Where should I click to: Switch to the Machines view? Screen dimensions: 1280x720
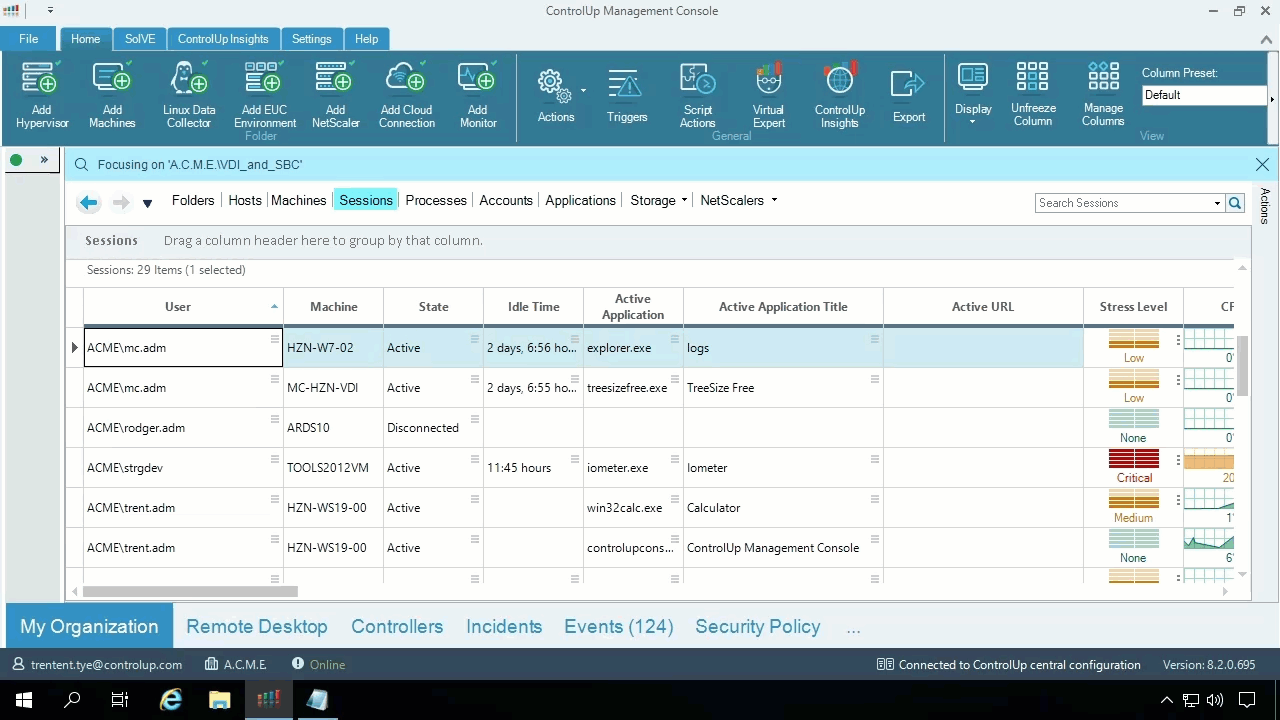(299, 200)
